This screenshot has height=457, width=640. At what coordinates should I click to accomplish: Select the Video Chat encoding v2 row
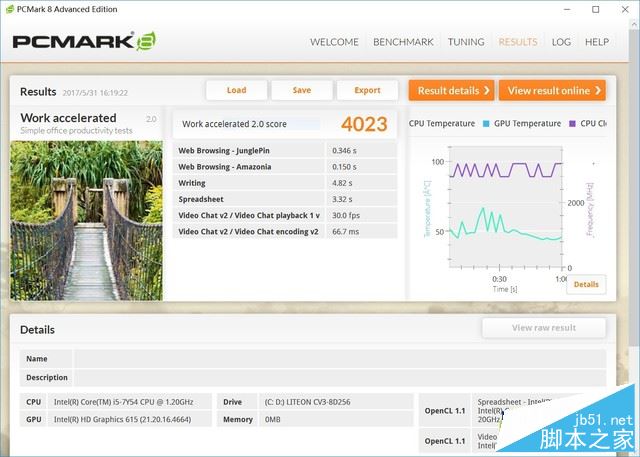(285, 231)
